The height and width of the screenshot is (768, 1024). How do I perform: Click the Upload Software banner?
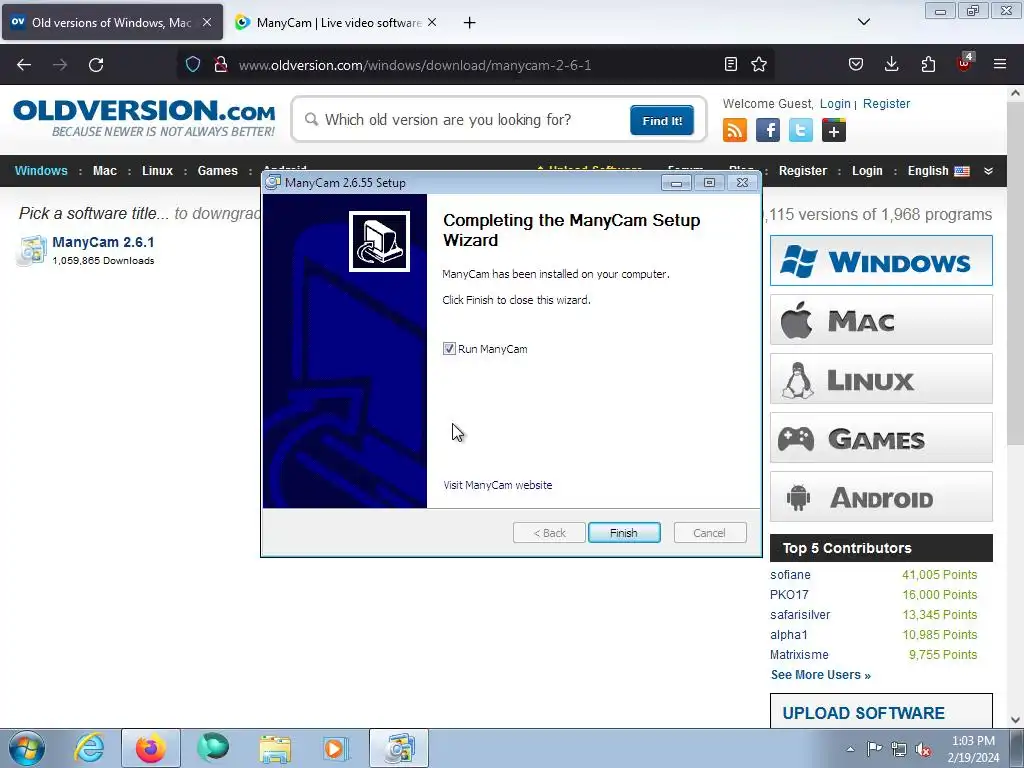click(881, 711)
